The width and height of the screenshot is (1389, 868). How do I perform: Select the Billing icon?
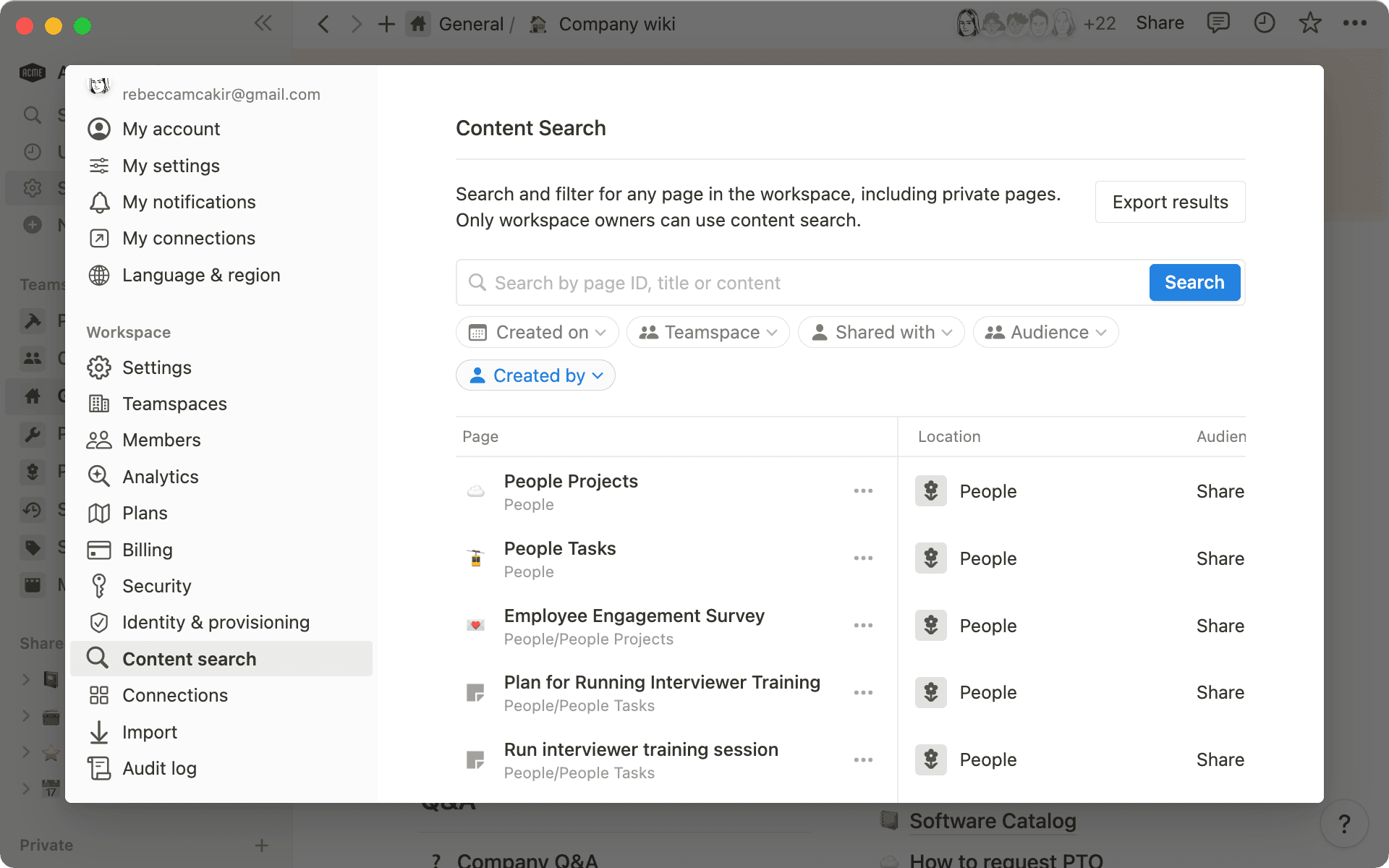tap(99, 550)
